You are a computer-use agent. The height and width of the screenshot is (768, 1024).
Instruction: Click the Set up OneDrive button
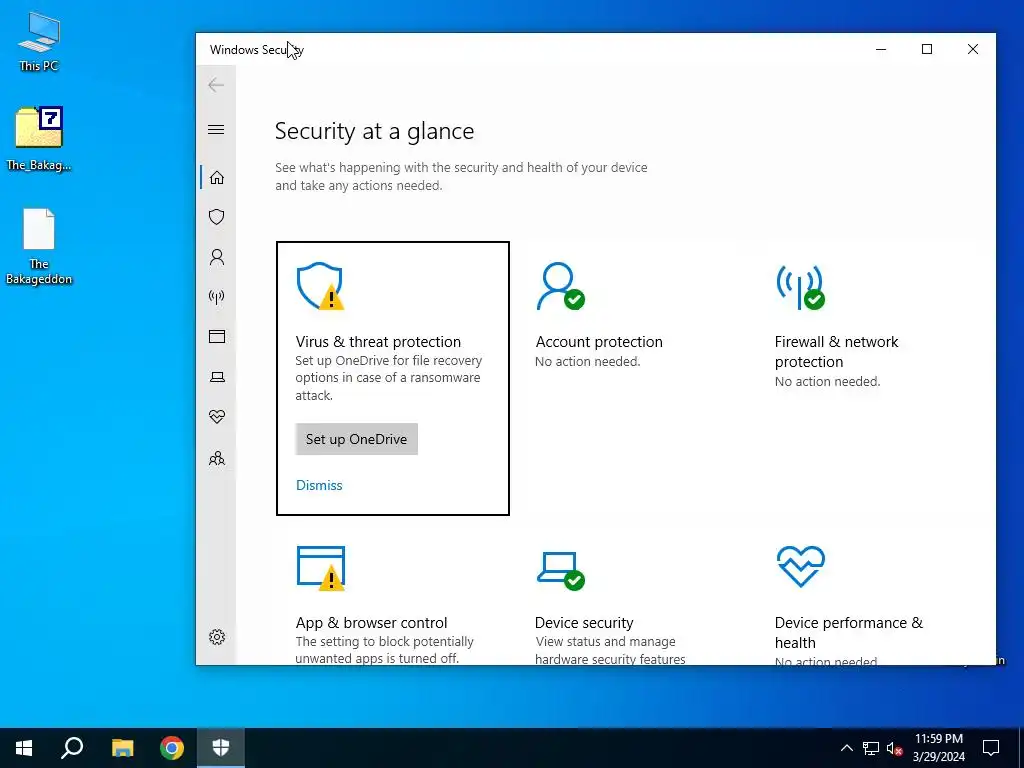tap(357, 439)
